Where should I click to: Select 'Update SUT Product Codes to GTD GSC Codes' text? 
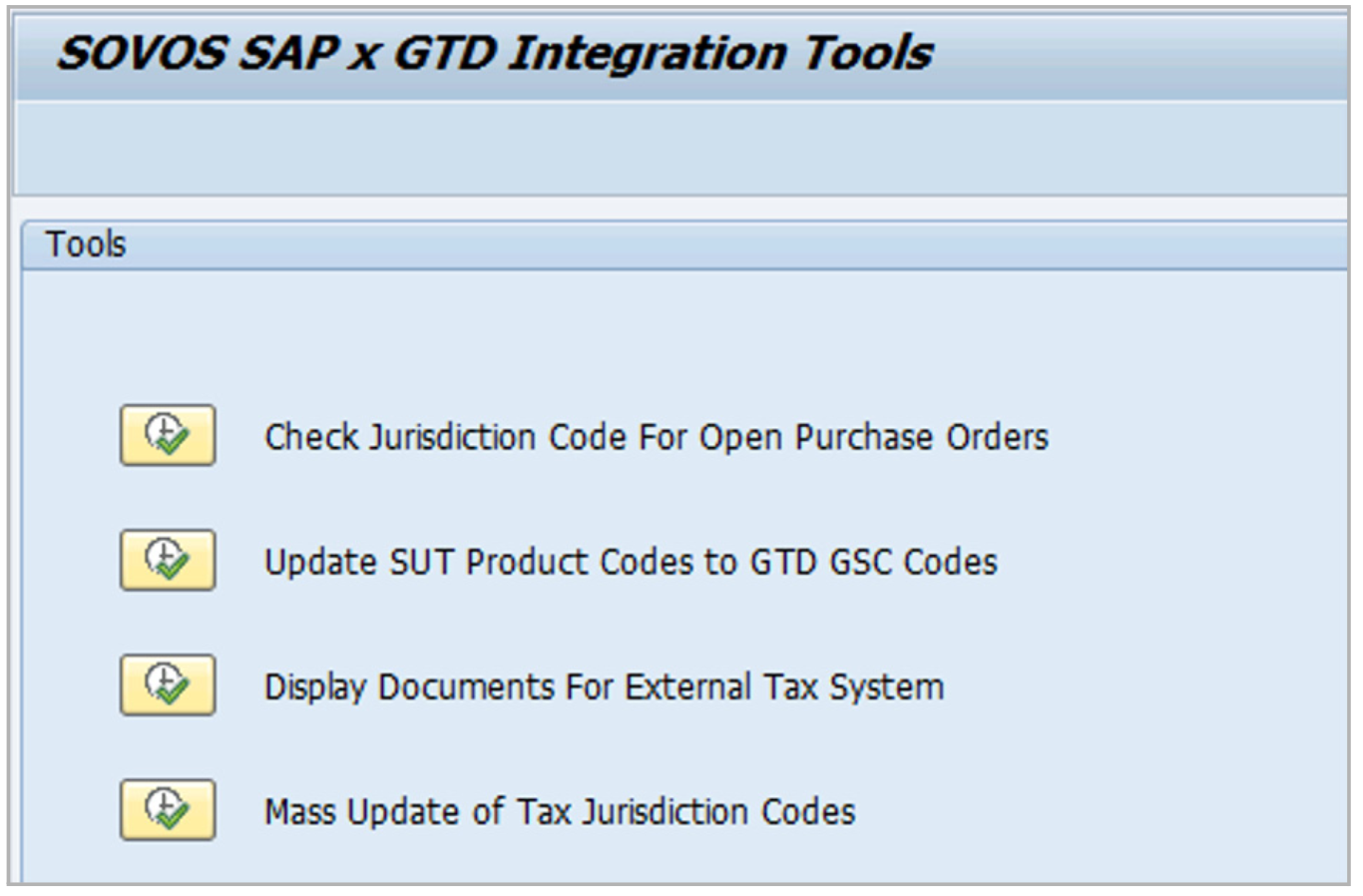[630, 562]
